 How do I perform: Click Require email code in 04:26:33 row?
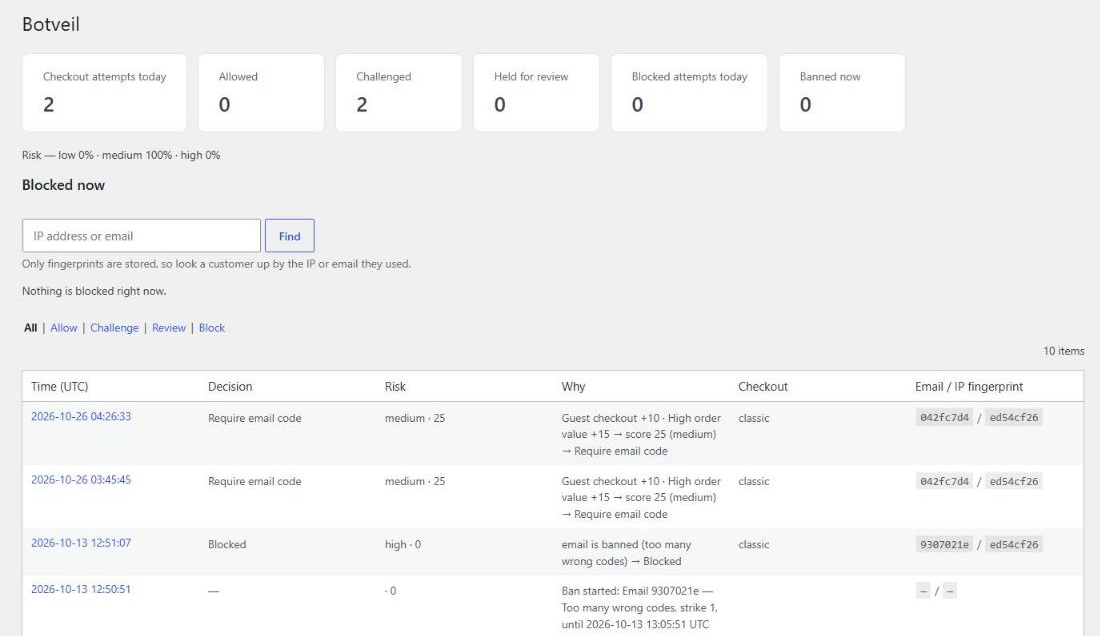[255, 418]
